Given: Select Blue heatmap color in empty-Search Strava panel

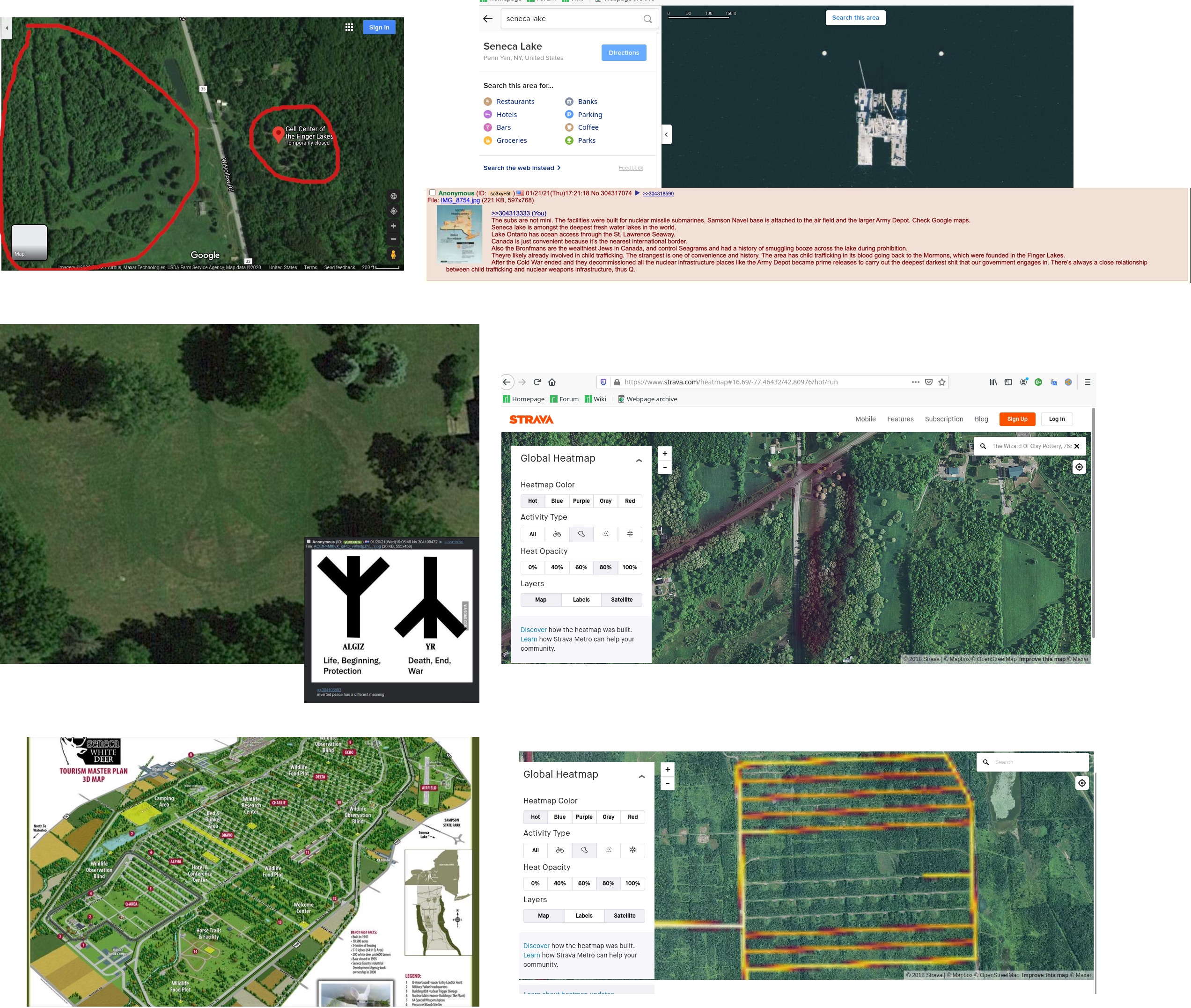Looking at the screenshot, I should coord(559,817).
